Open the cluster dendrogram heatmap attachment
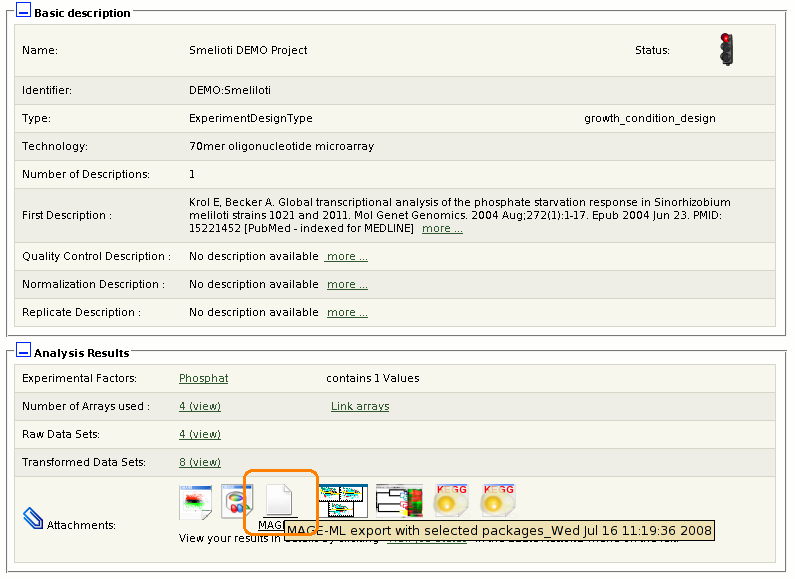The height and width of the screenshot is (579, 795). point(399,500)
